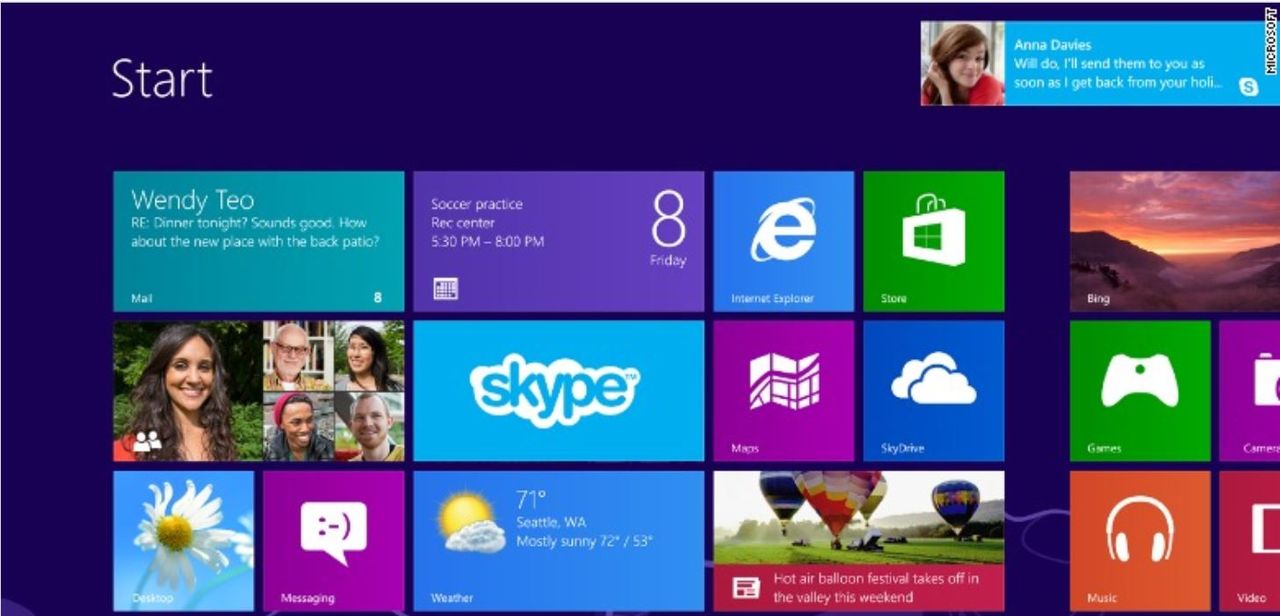Screen dimensions: 1280x616
Task: Open the Internet Explorer tile
Action: point(783,241)
